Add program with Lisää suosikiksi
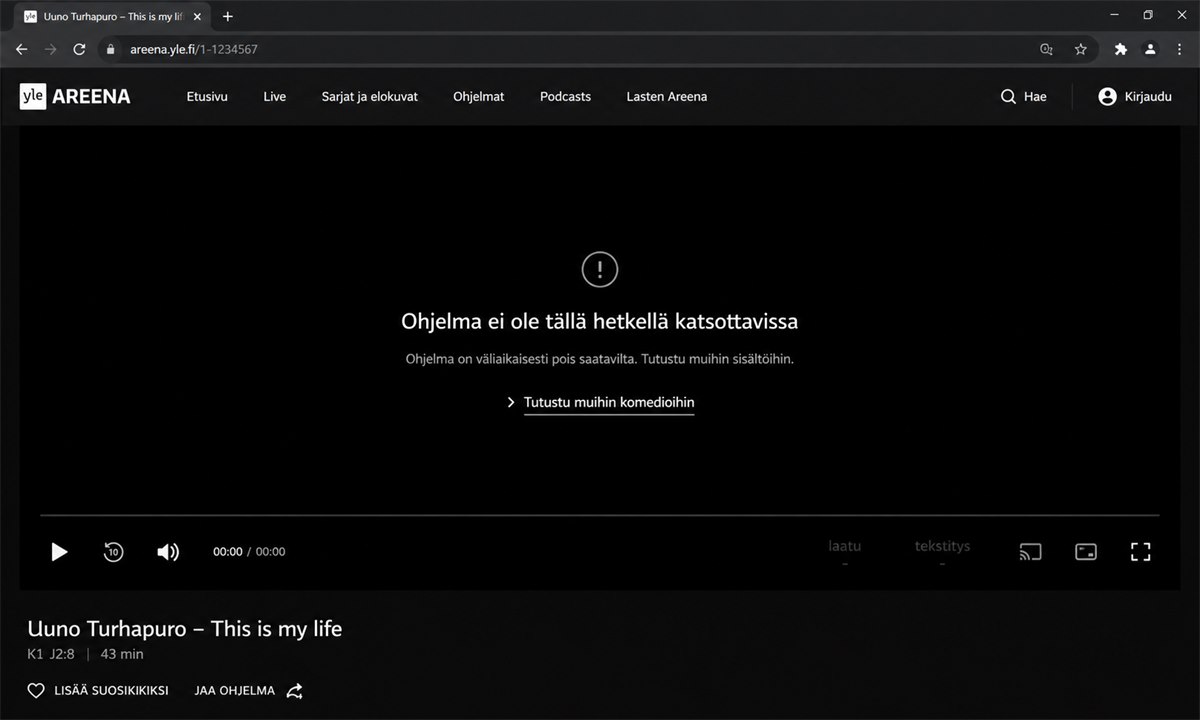Viewport: 1200px width, 720px height. coord(98,691)
